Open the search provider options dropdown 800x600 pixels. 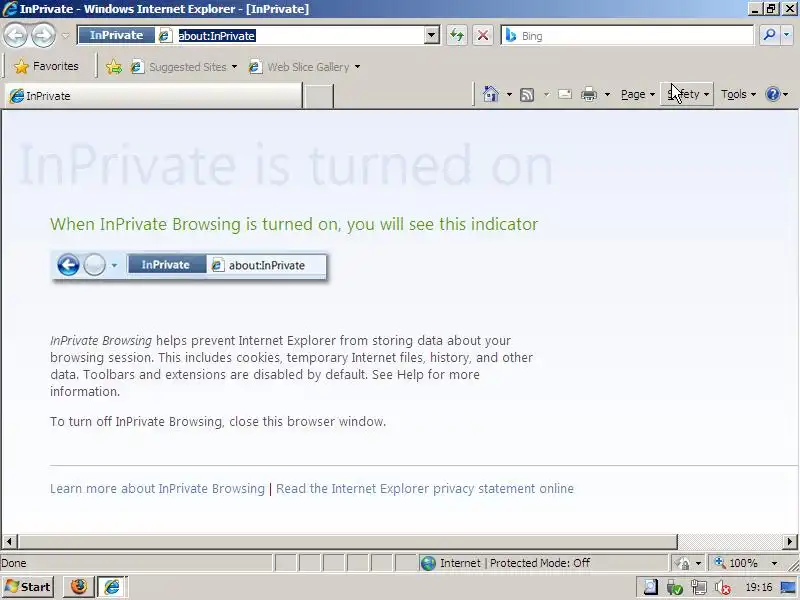tap(786, 35)
